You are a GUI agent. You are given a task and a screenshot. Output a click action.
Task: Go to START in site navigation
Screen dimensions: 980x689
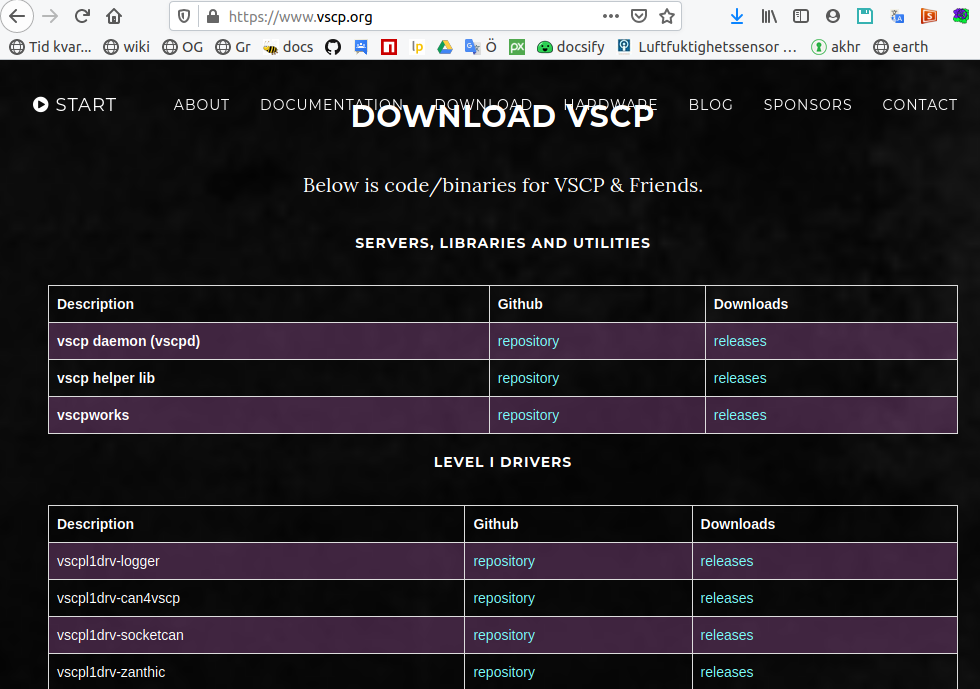tap(74, 104)
